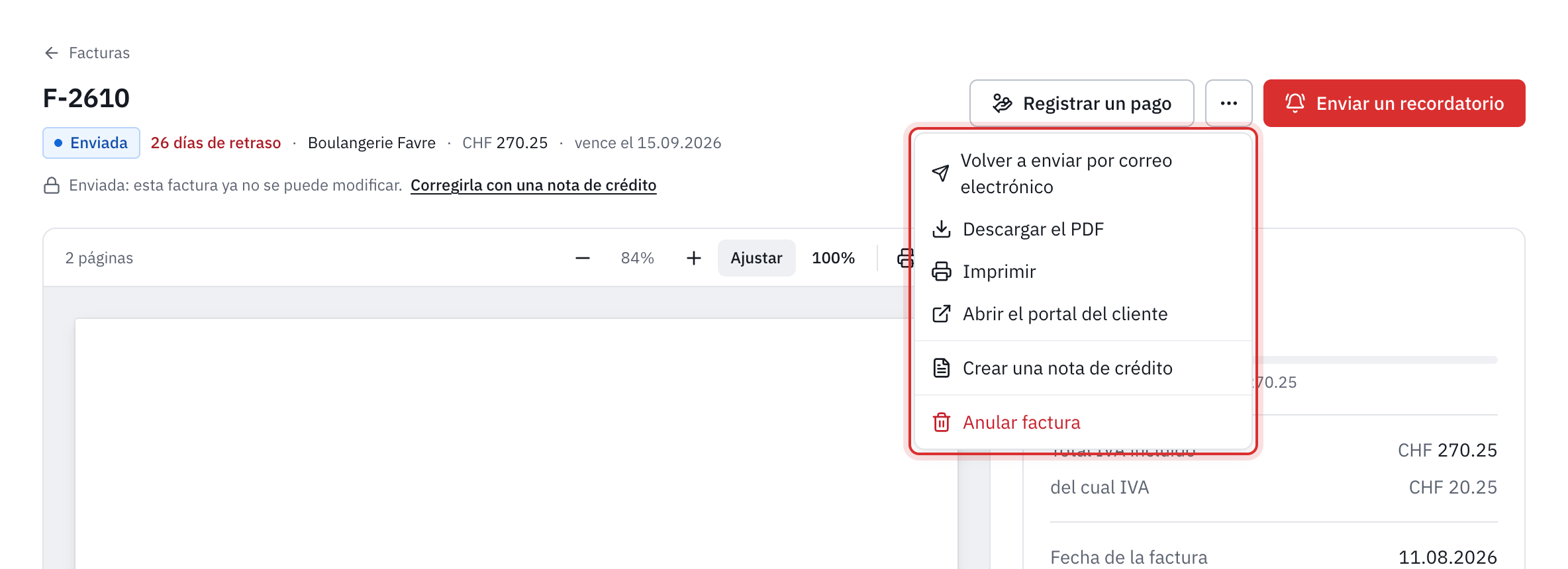Image resolution: width=1568 pixels, height=569 pixels.
Task: Open Corregirla con una nota de crédito link
Action: (x=533, y=185)
